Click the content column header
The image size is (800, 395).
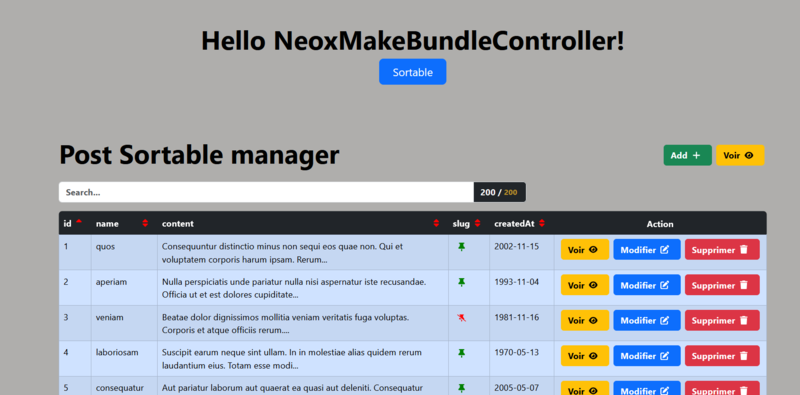[178, 224]
